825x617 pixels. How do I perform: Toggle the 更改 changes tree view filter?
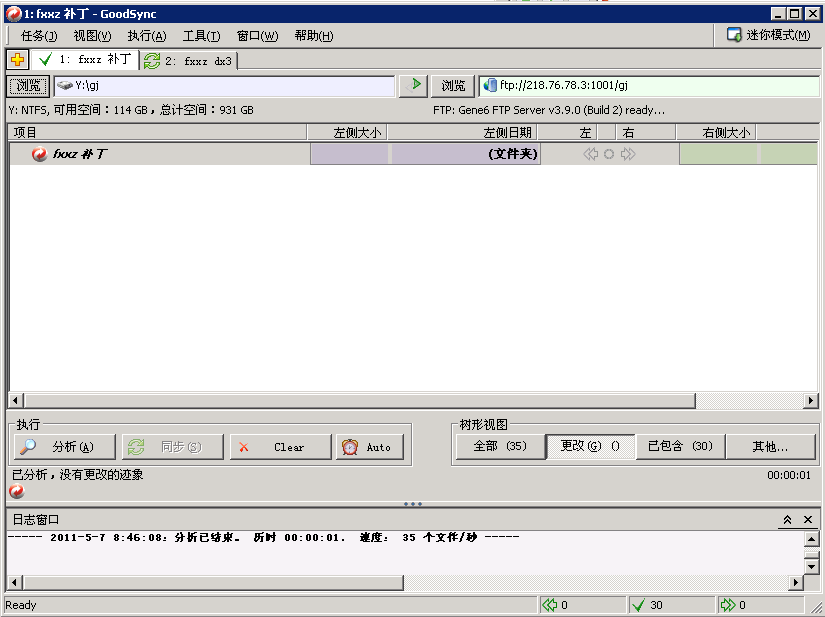click(590, 446)
